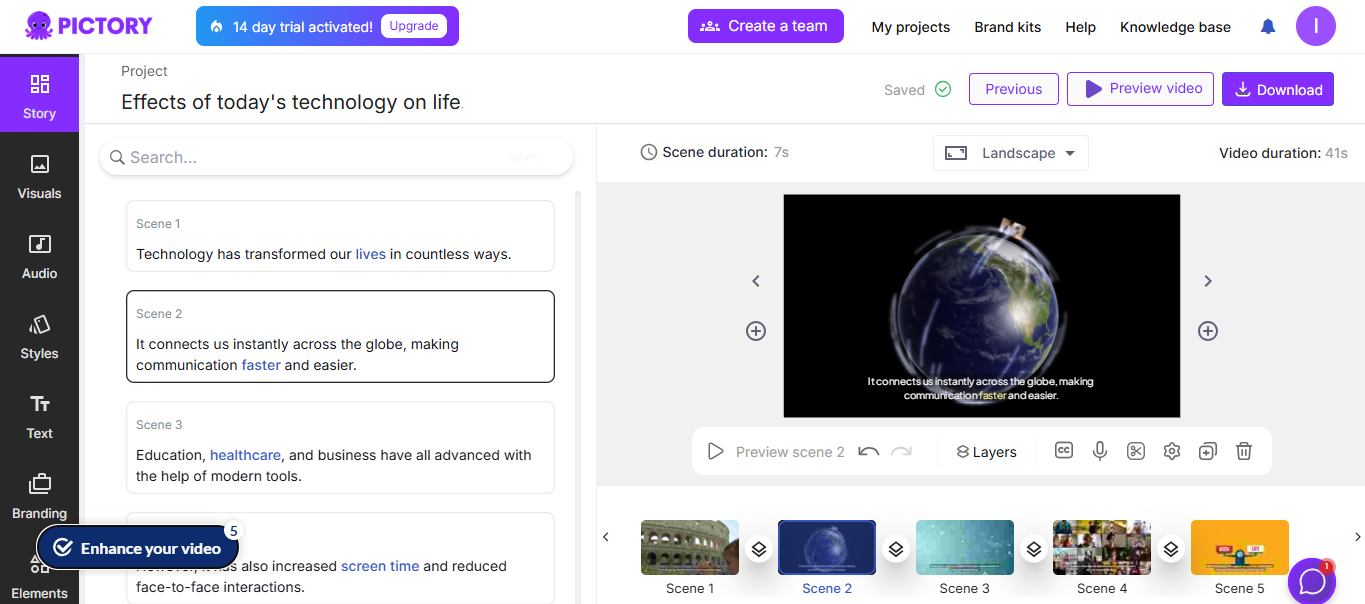Open the Elements panel
Viewport: 1365px width, 604px height.
click(x=39, y=575)
